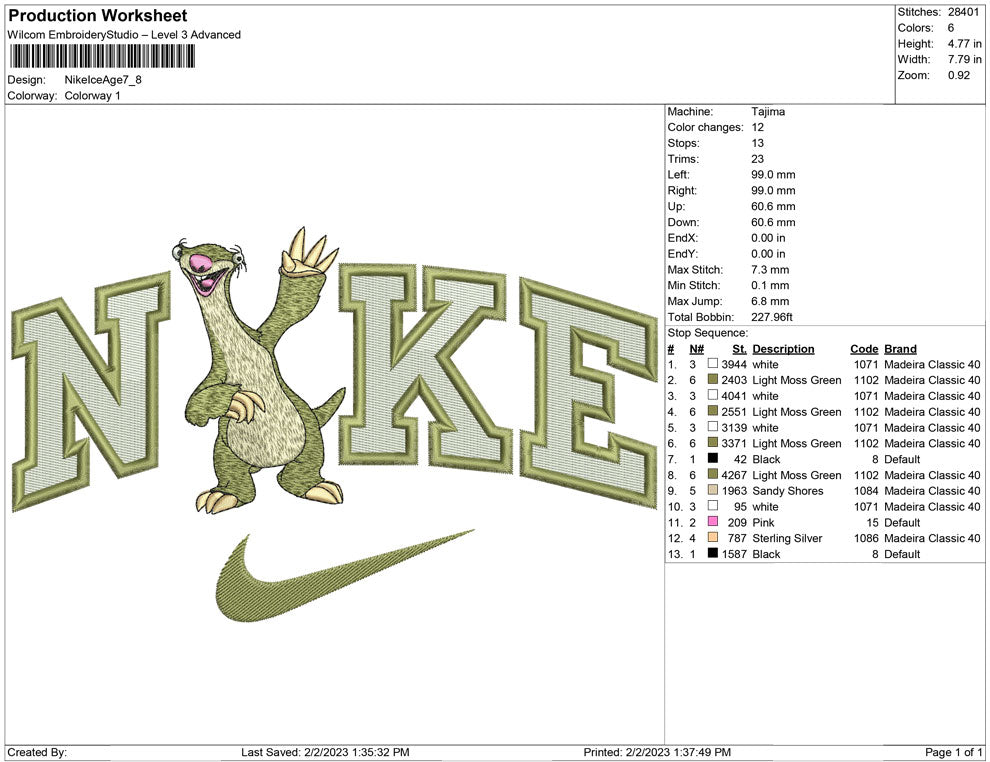The image size is (990, 762).
Task: Click the Code column header
Action: point(864,349)
